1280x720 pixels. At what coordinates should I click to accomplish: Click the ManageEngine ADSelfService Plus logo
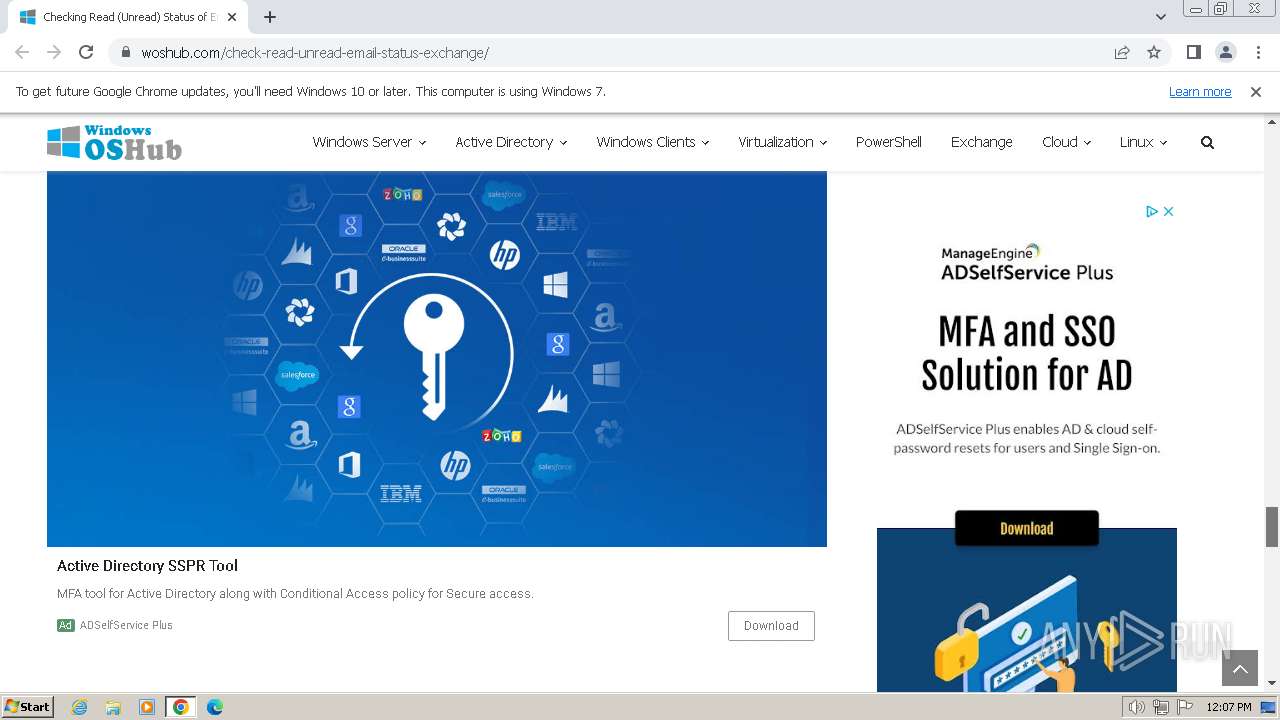(1027, 263)
